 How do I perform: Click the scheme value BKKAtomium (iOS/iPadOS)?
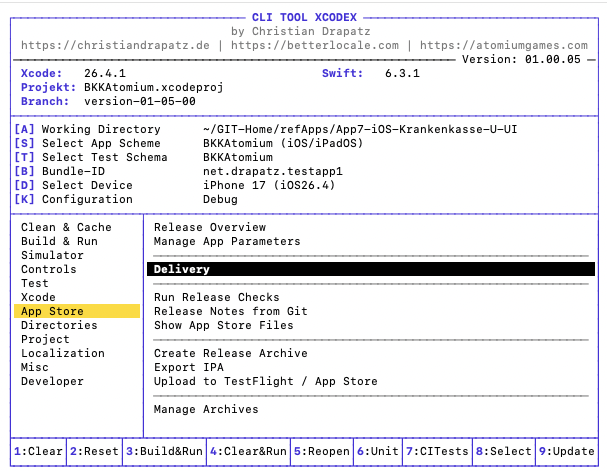click(x=283, y=143)
